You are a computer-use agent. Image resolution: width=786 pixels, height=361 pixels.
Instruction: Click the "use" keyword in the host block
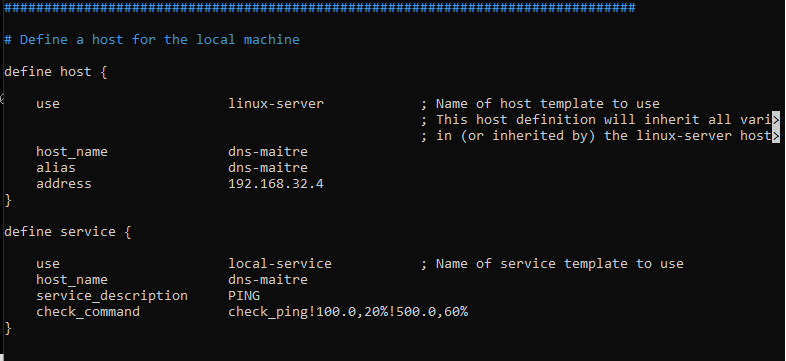pyautogui.click(x=48, y=104)
